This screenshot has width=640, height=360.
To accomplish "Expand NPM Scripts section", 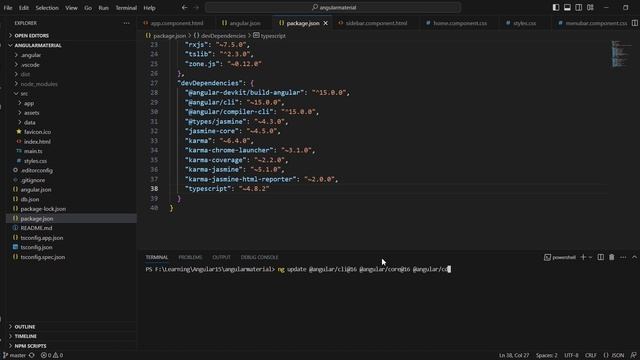I will [30, 346].
